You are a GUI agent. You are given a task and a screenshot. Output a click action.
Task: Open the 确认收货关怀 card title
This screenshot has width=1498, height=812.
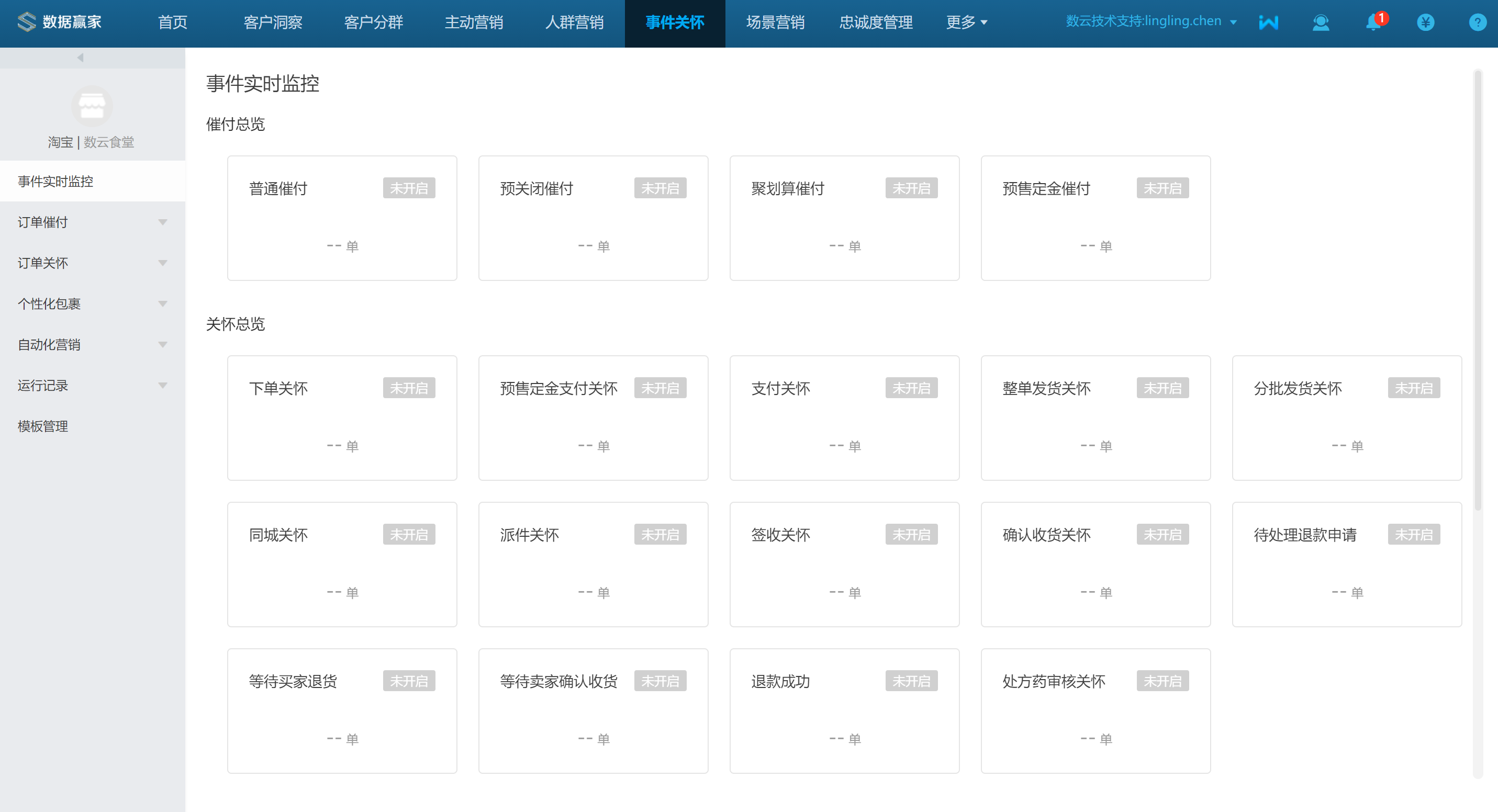click(x=1046, y=535)
